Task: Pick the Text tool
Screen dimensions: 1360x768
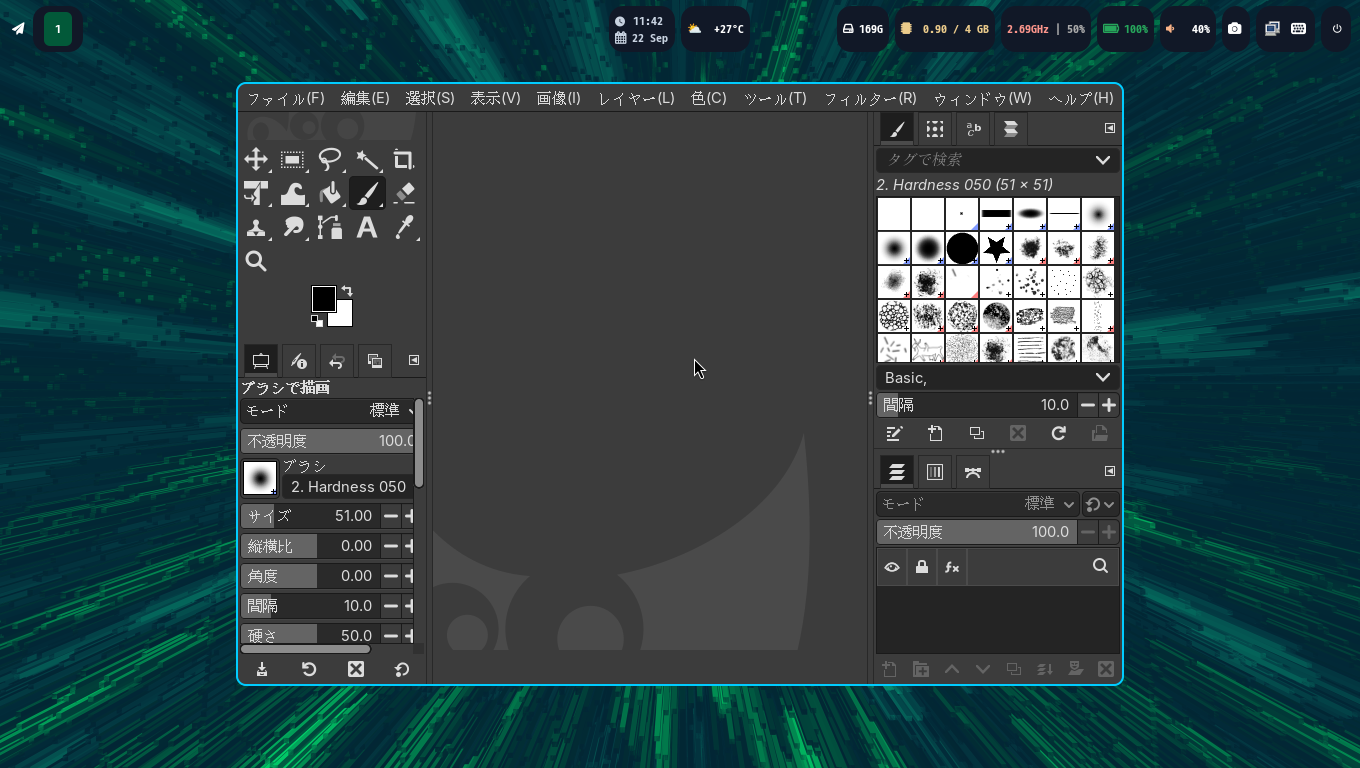Action: tap(367, 227)
